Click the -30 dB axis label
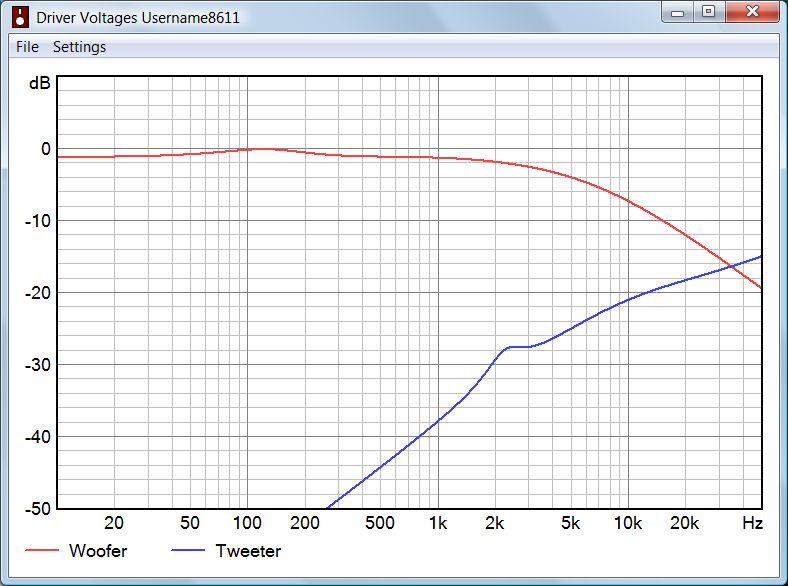This screenshot has height=586, width=788. coord(38,365)
